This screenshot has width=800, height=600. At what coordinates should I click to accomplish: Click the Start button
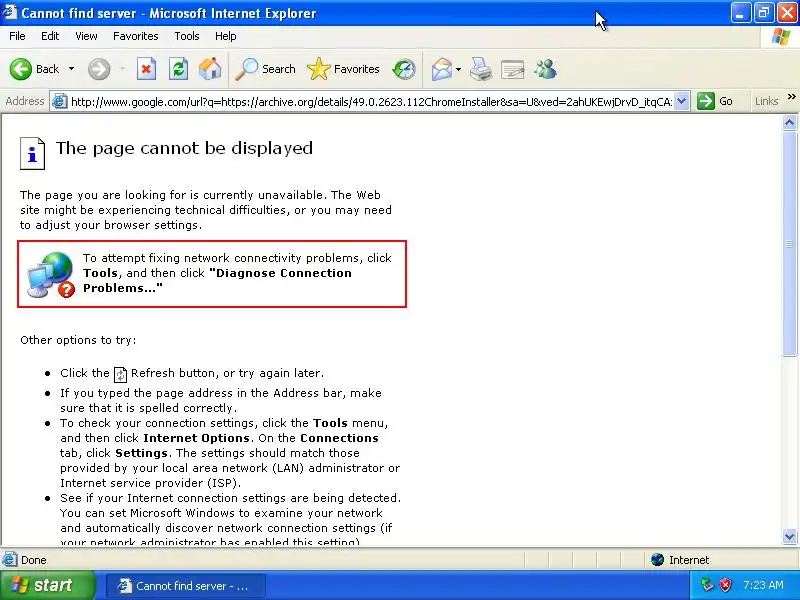[47, 585]
